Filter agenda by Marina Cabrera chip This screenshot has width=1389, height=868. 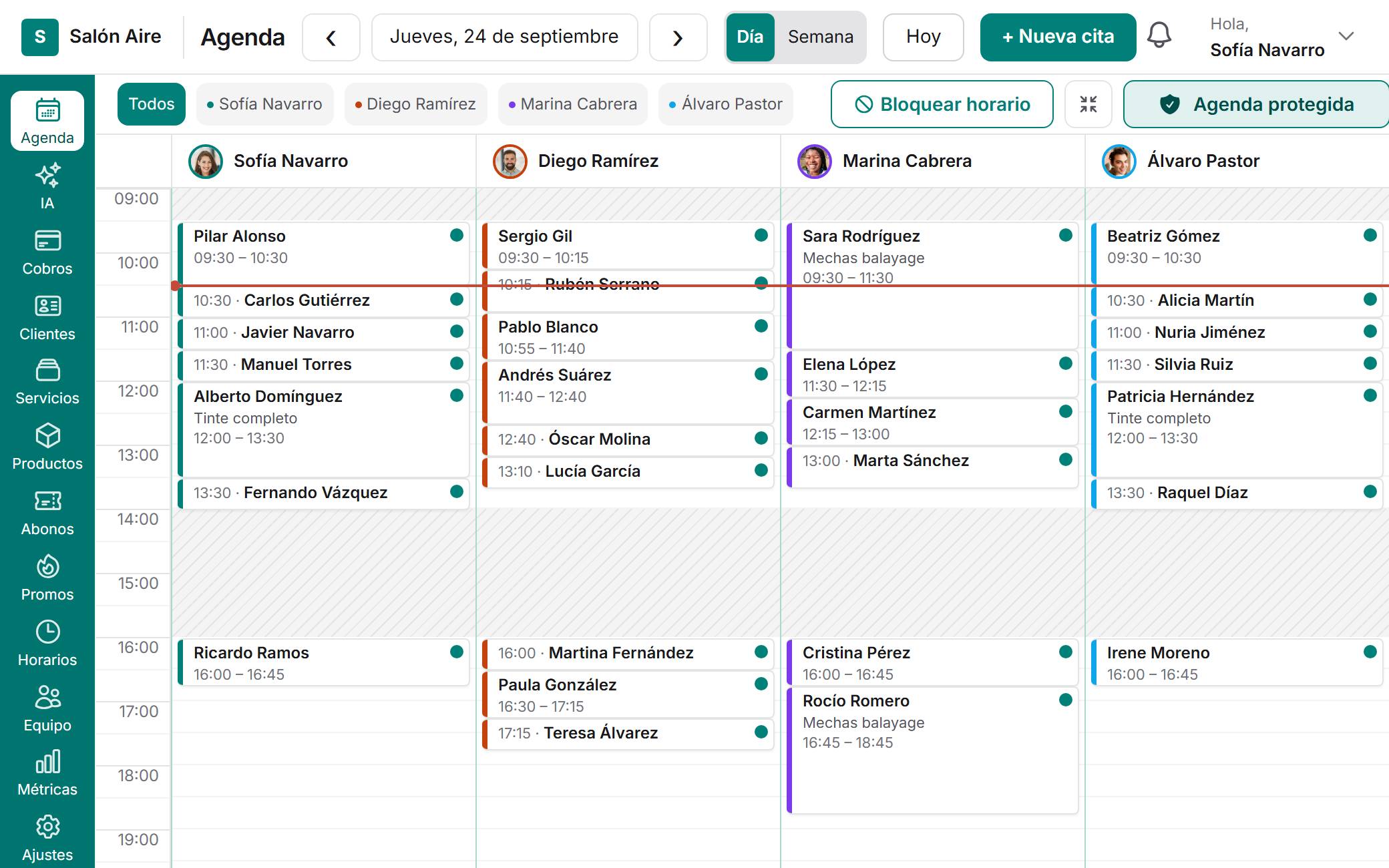click(x=573, y=104)
